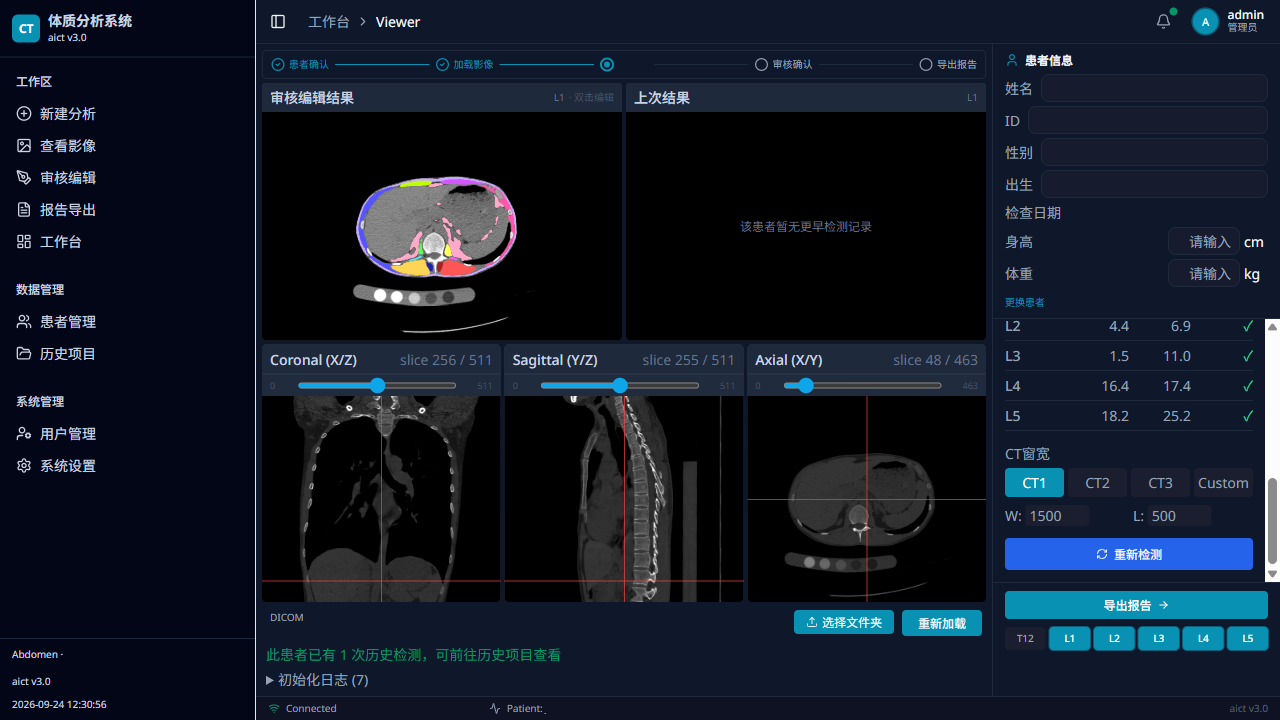Expand the 初始化日志 (7) log section

pos(317,680)
